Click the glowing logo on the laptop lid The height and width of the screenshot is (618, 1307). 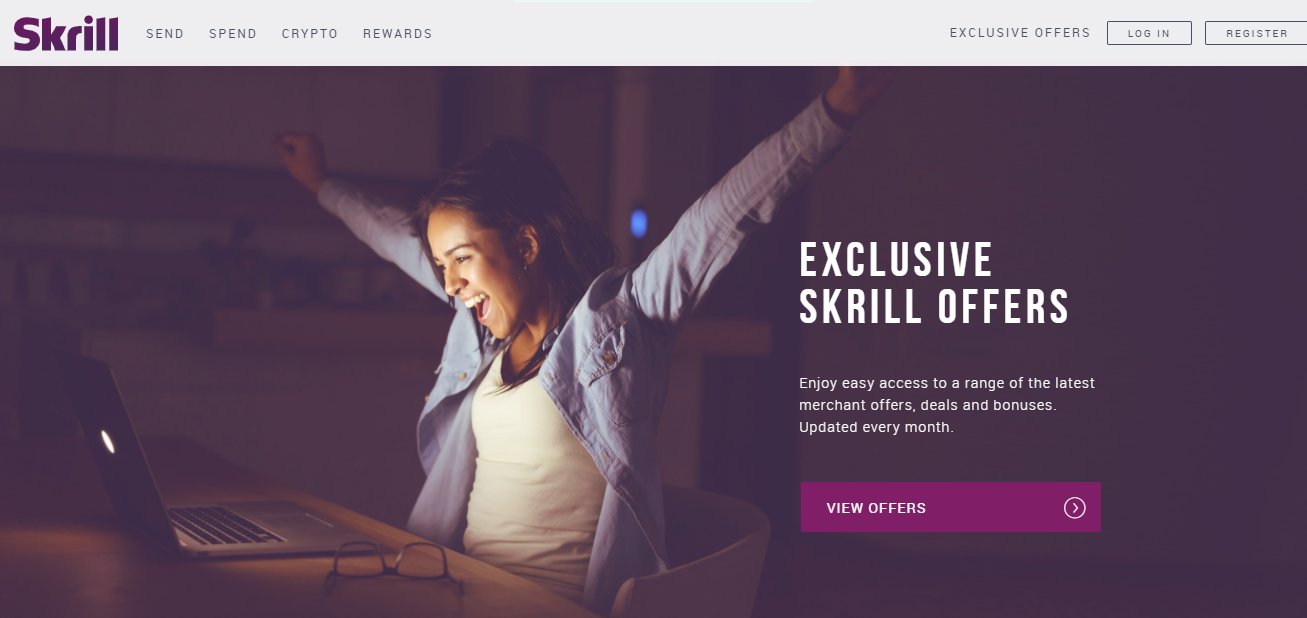pyautogui.click(x=107, y=441)
